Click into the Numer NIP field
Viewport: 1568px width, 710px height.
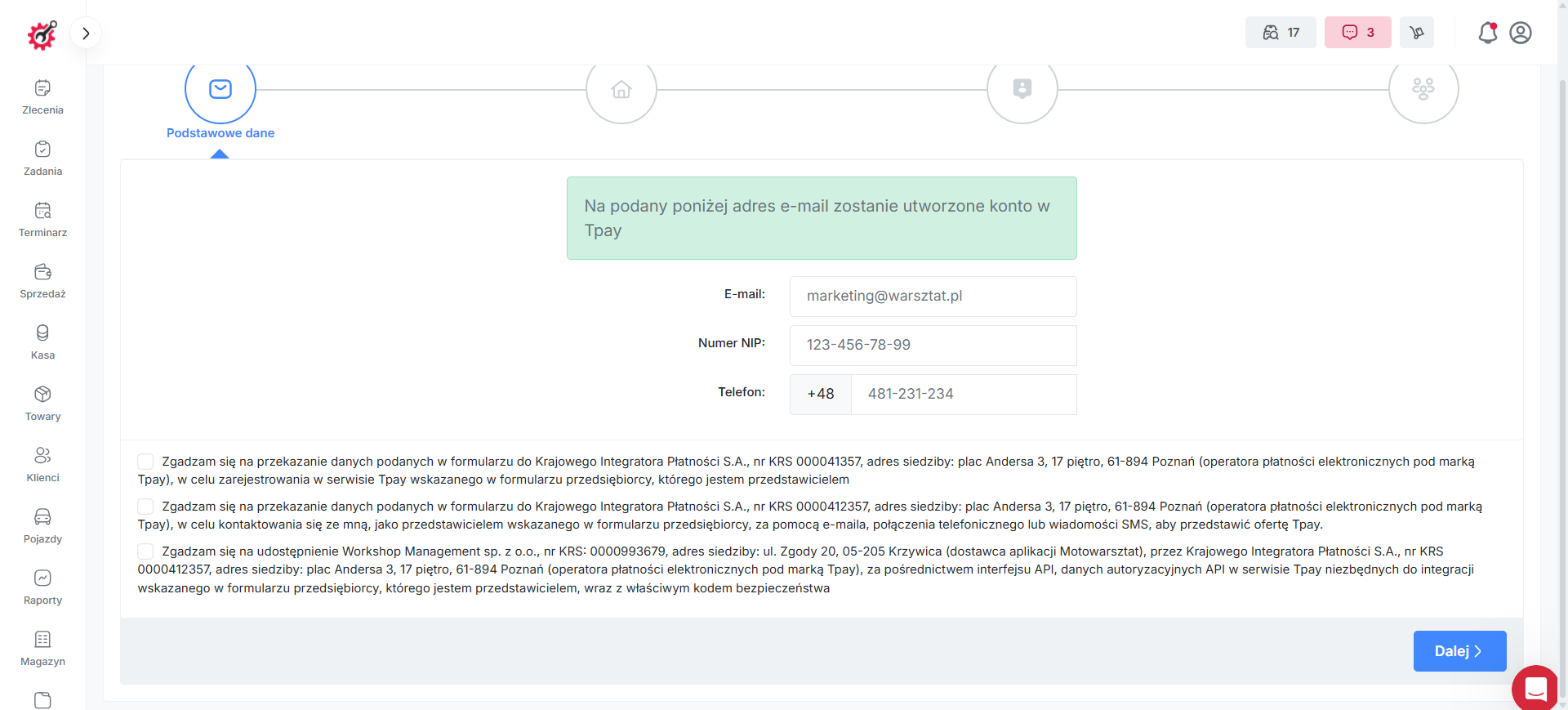933,346
